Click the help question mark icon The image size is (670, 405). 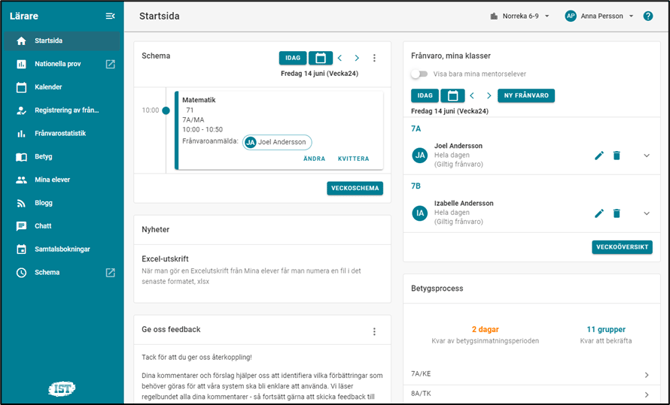pyautogui.click(x=648, y=16)
